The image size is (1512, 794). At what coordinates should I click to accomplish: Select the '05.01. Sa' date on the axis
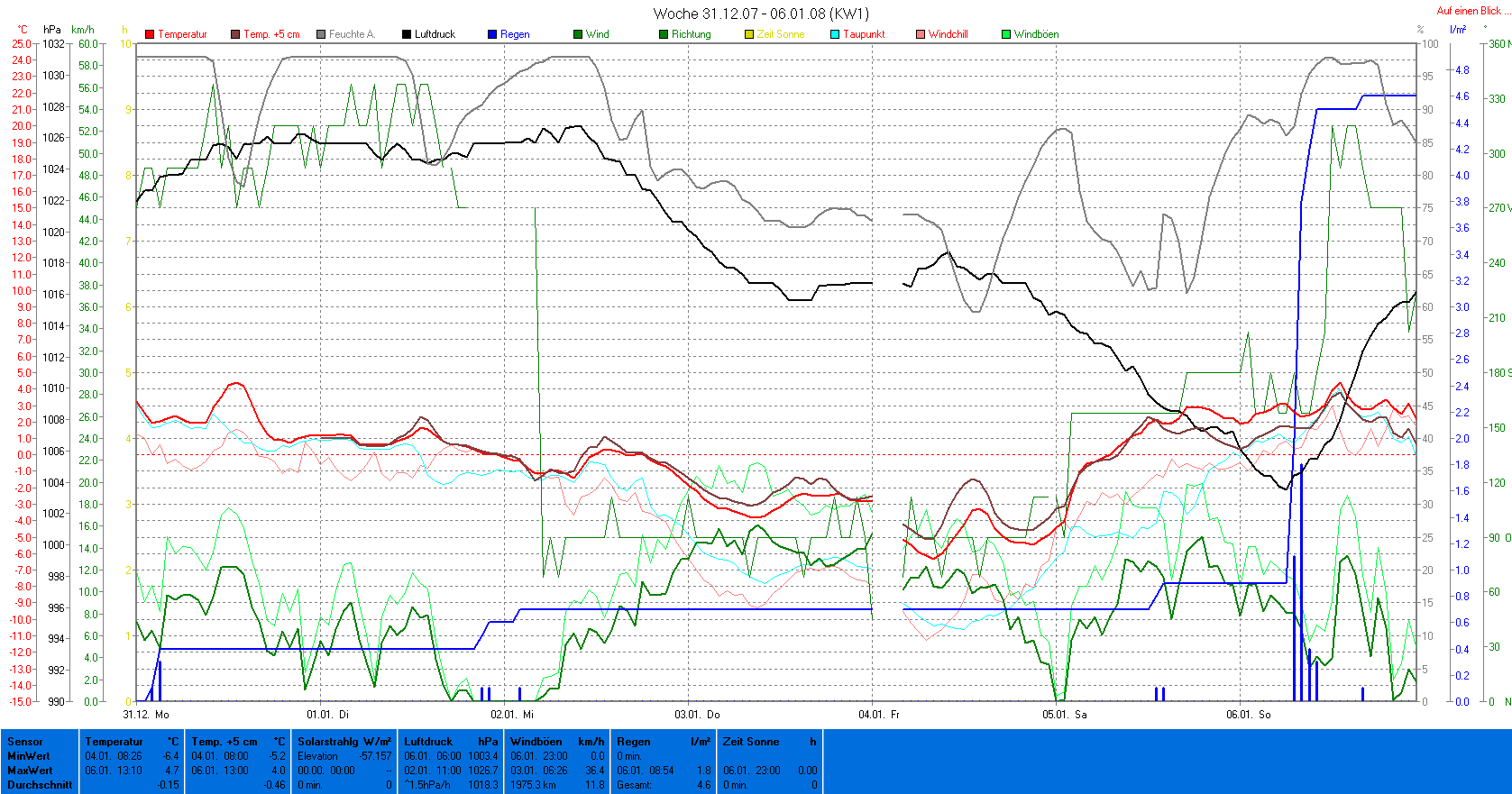pyautogui.click(x=1065, y=715)
